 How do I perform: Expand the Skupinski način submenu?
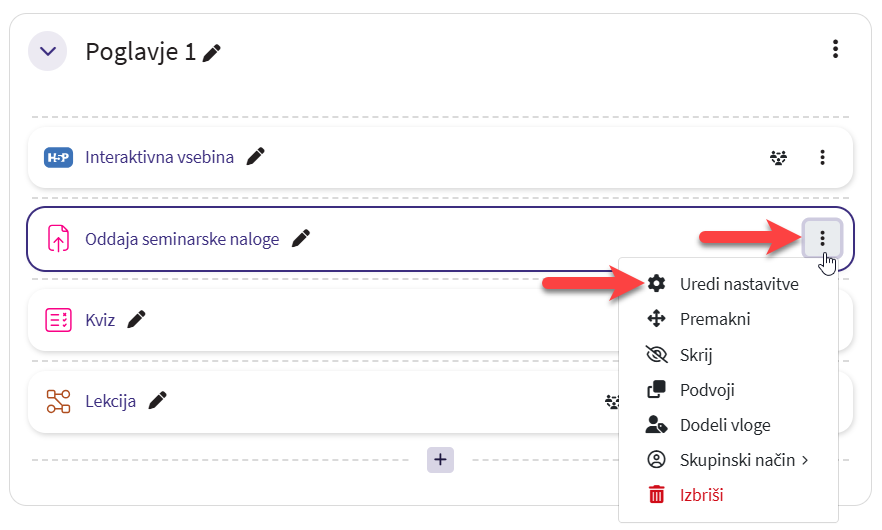(743, 460)
